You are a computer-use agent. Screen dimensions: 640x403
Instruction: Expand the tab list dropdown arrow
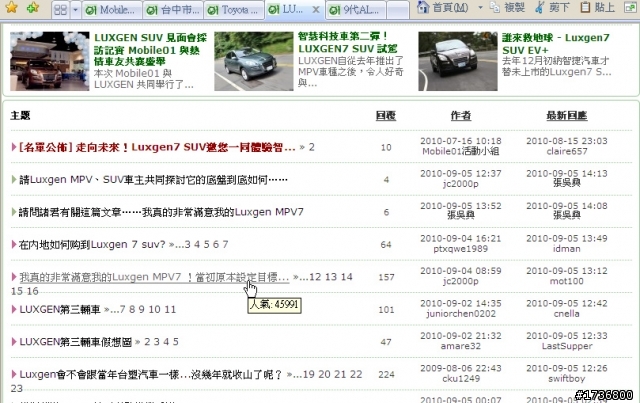click(75, 10)
